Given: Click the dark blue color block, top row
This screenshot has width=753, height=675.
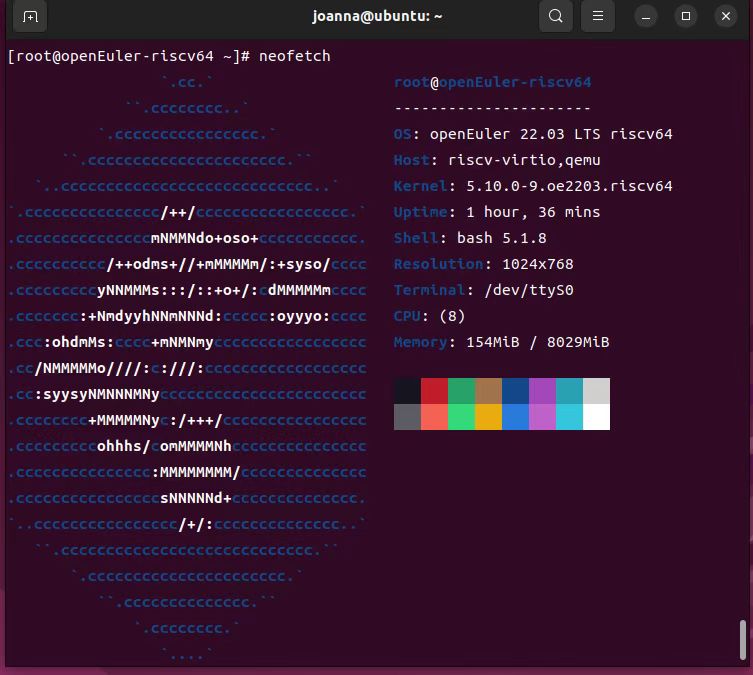Looking at the screenshot, I should click(x=515, y=391).
